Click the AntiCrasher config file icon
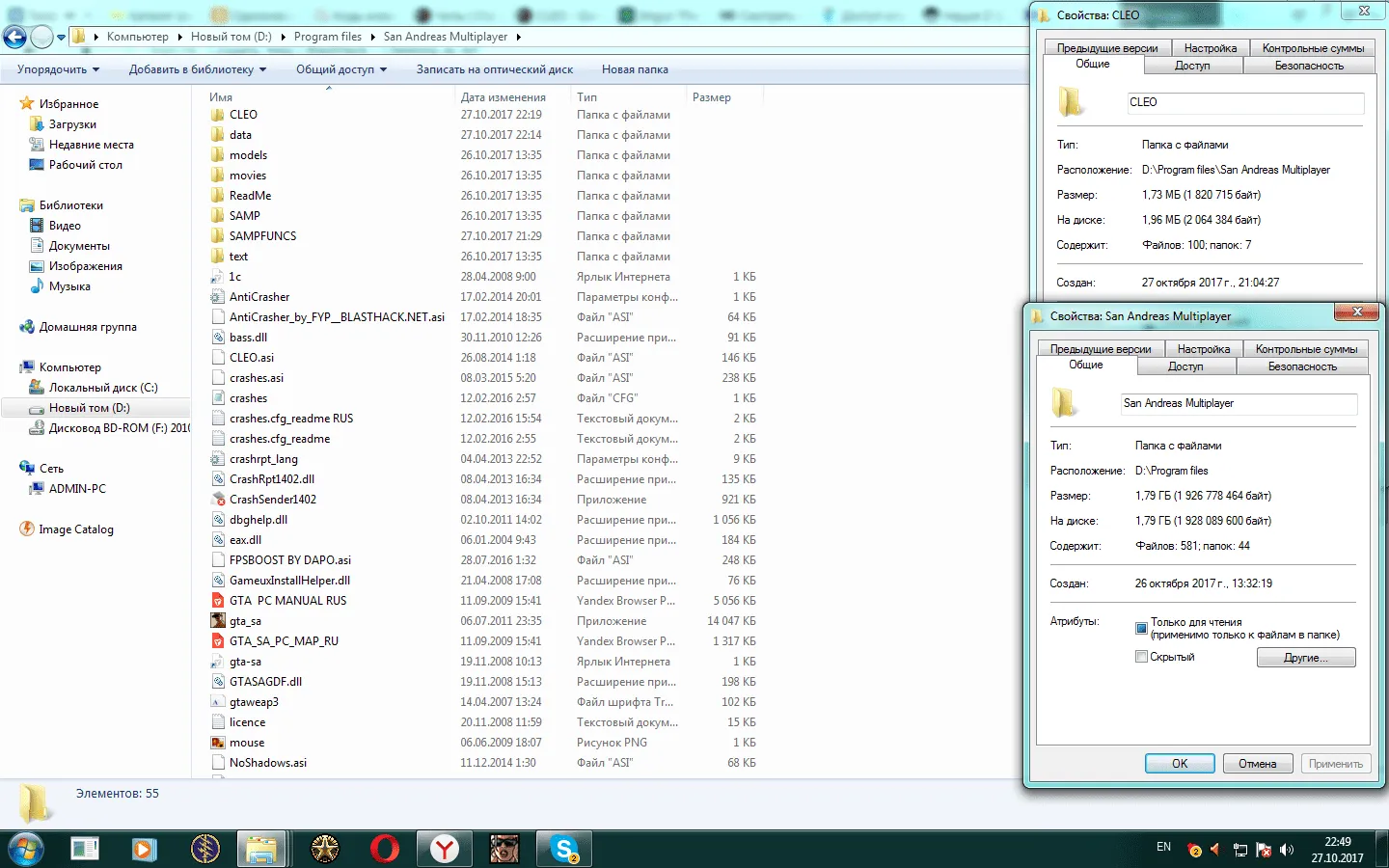Viewport: 1389px width, 868px height. tap(218, 297)
